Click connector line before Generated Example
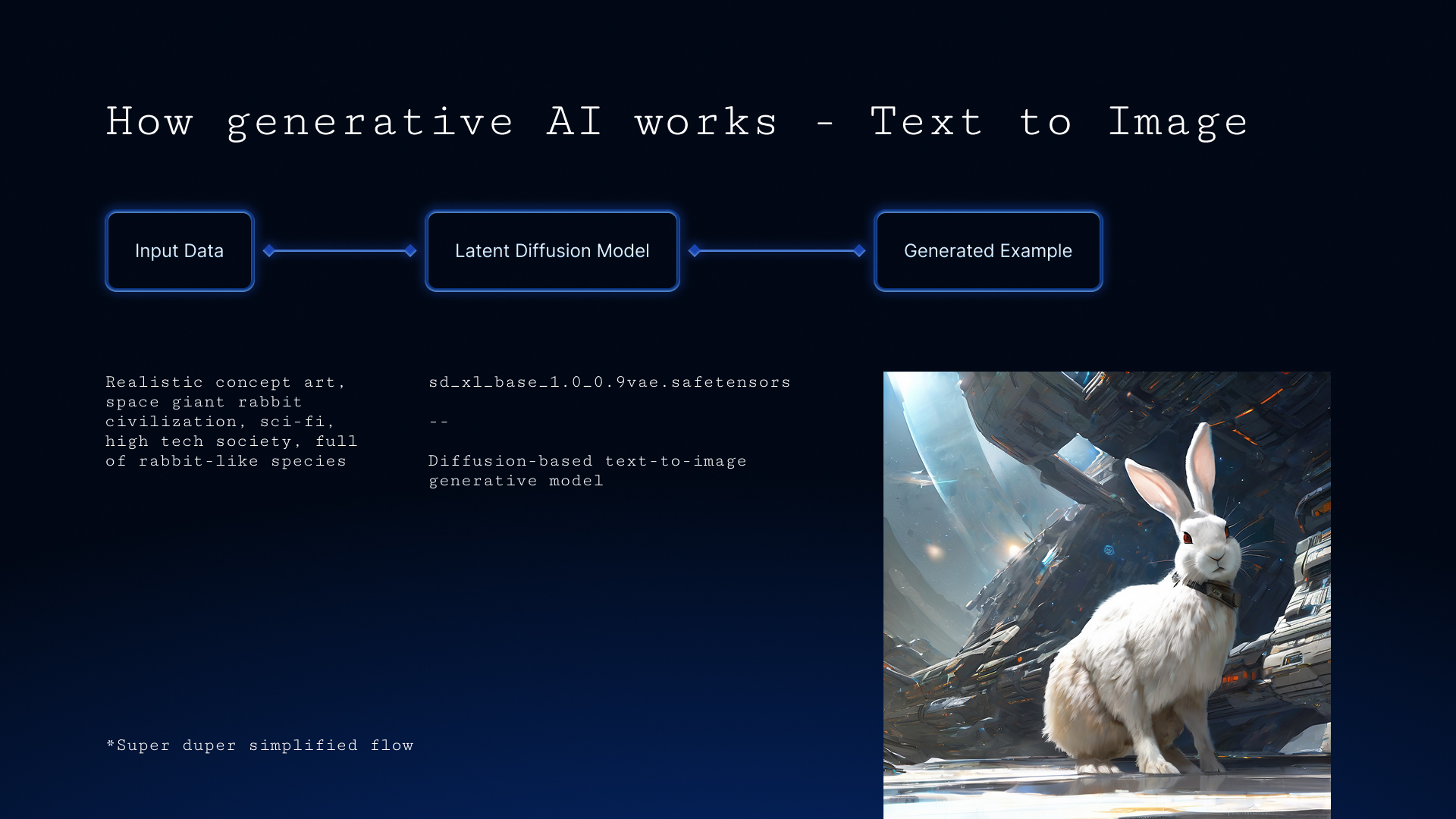 [x=777, y=251]
